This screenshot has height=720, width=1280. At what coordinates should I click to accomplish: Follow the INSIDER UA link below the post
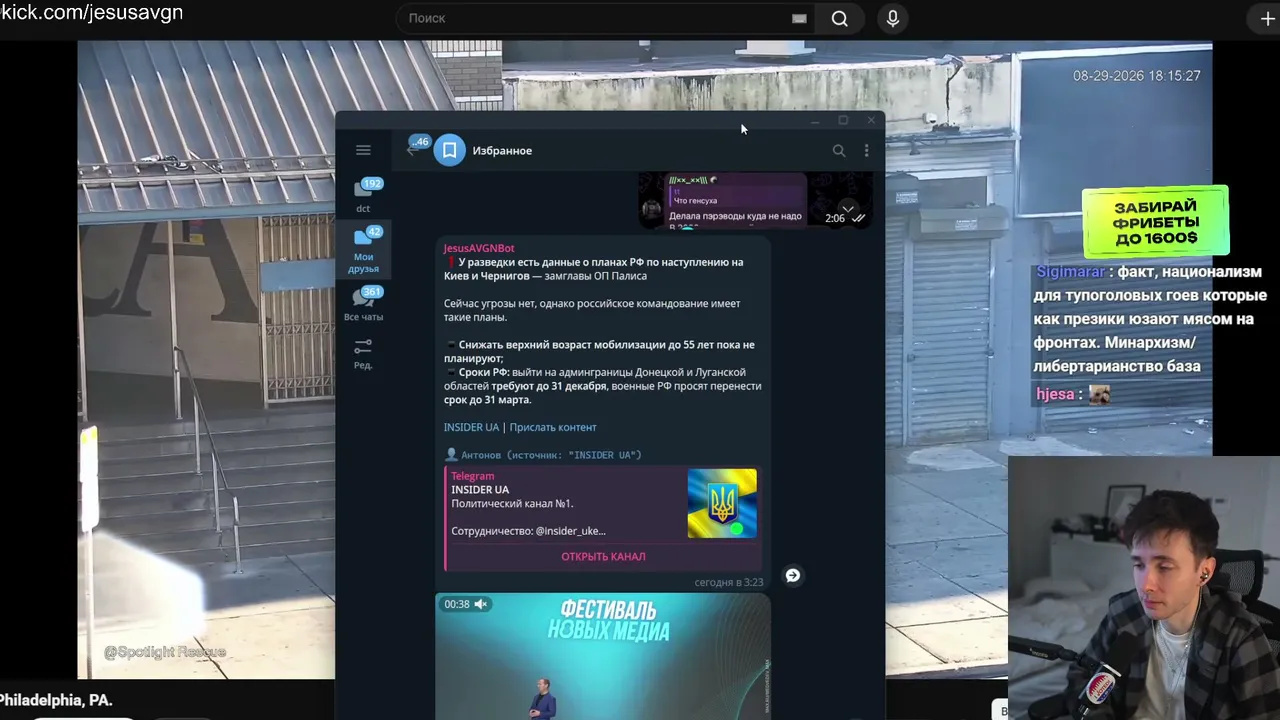(471, 427)
